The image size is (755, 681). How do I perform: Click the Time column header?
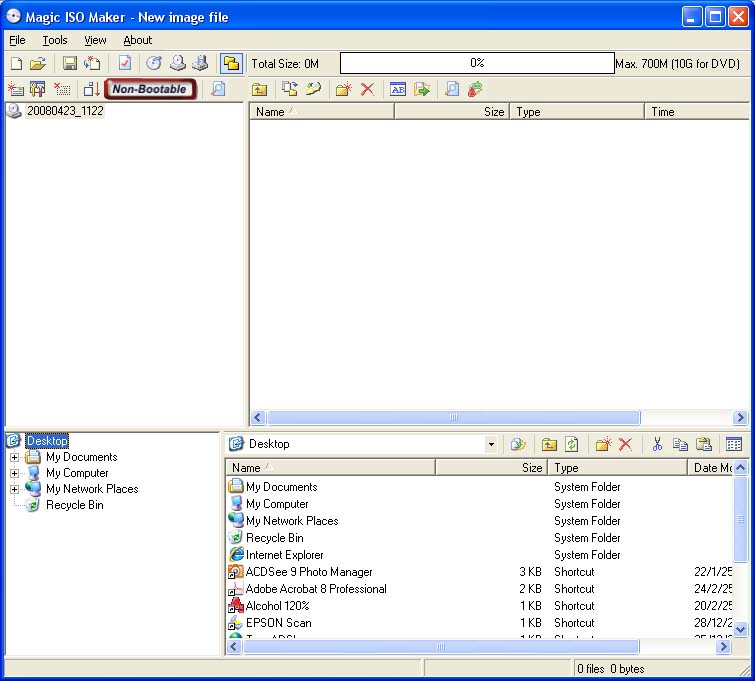point(697,112)
